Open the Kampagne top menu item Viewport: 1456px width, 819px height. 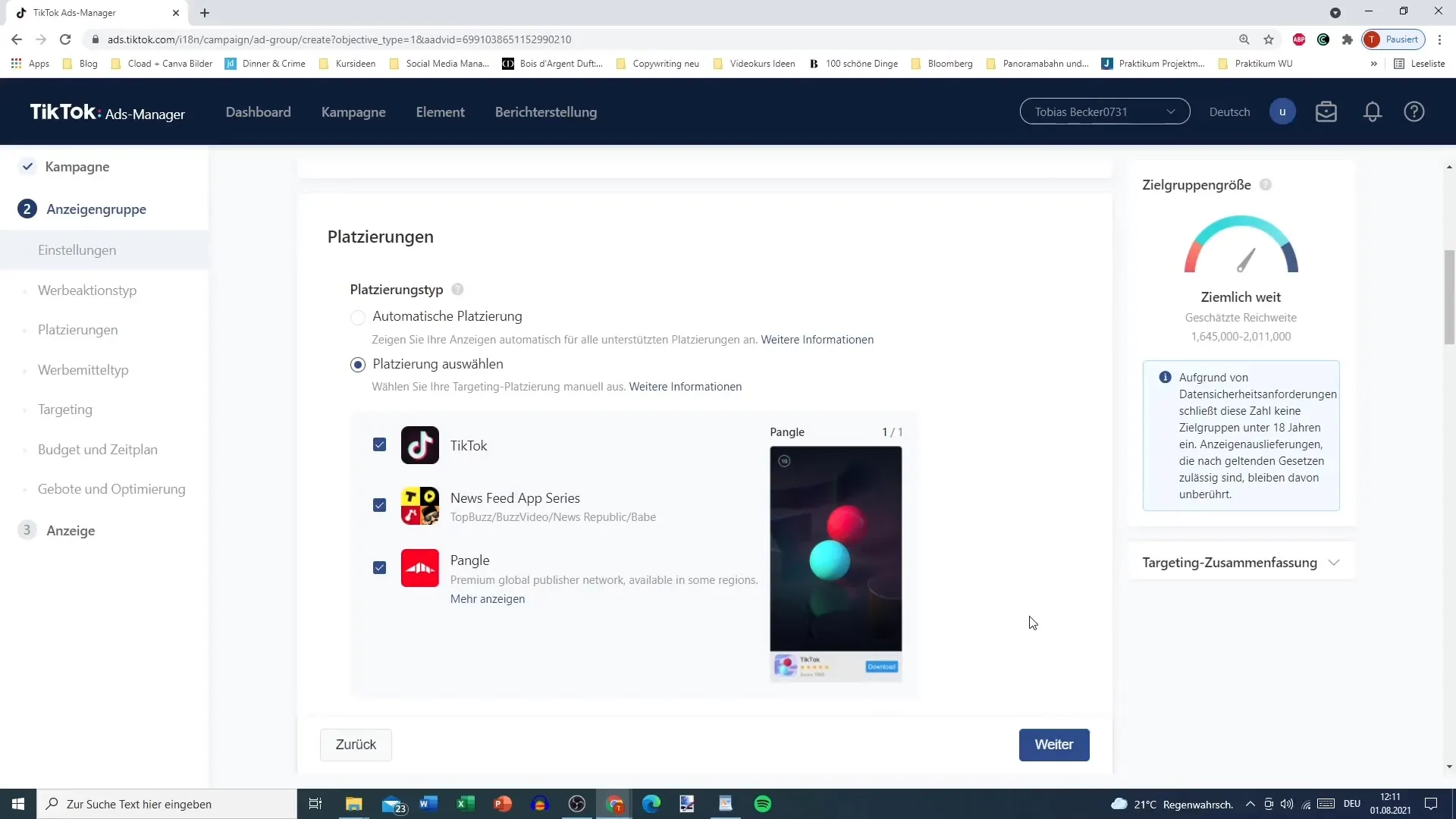pos(353,112)
